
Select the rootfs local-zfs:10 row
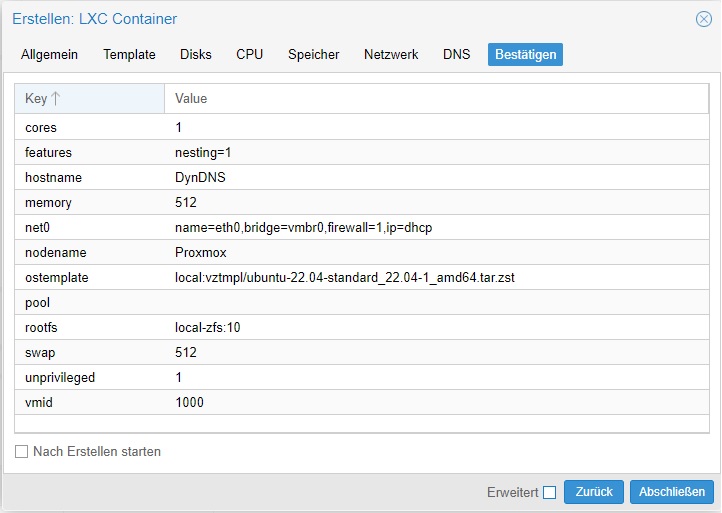(361, 327)
